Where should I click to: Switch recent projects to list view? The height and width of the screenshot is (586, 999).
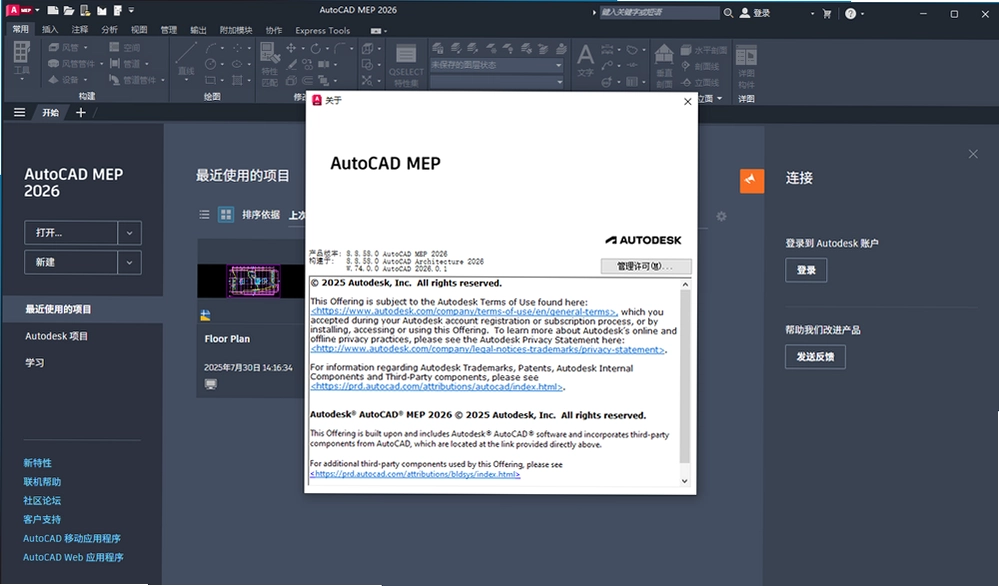(205, 215)
